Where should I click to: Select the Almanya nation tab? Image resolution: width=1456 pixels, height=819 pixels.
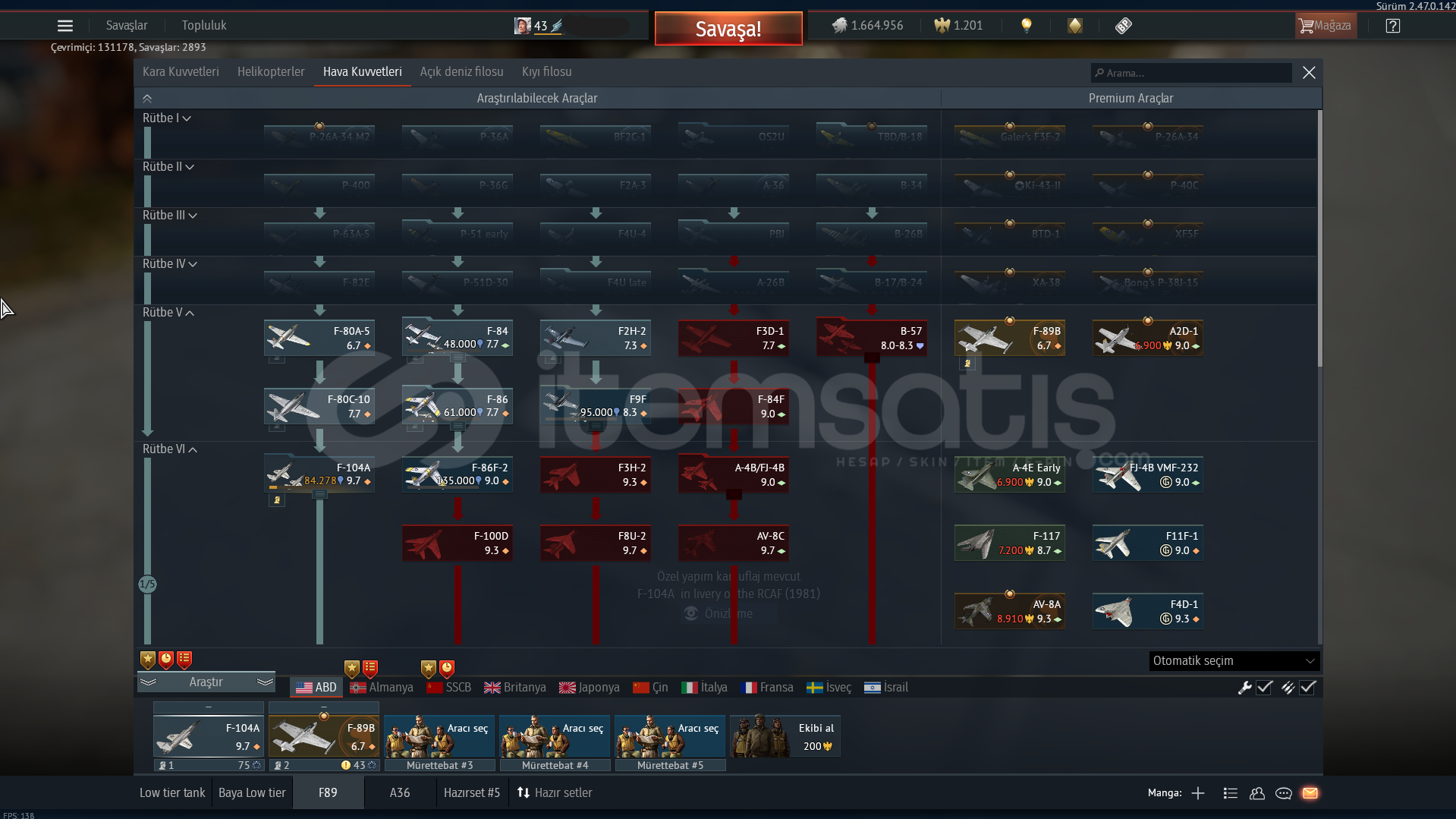coord(382,688)
